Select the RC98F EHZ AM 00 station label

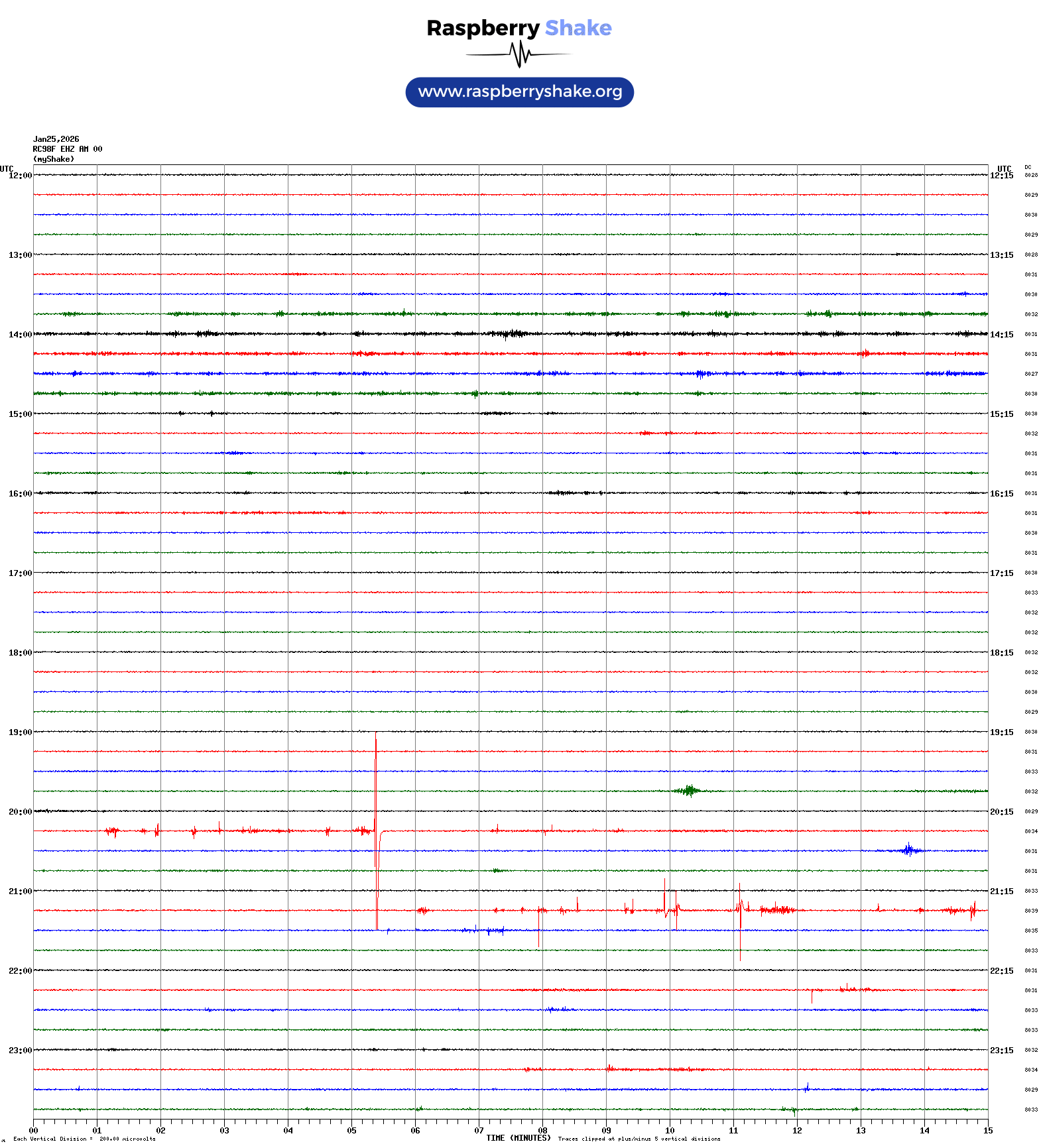tap(68, 149)
